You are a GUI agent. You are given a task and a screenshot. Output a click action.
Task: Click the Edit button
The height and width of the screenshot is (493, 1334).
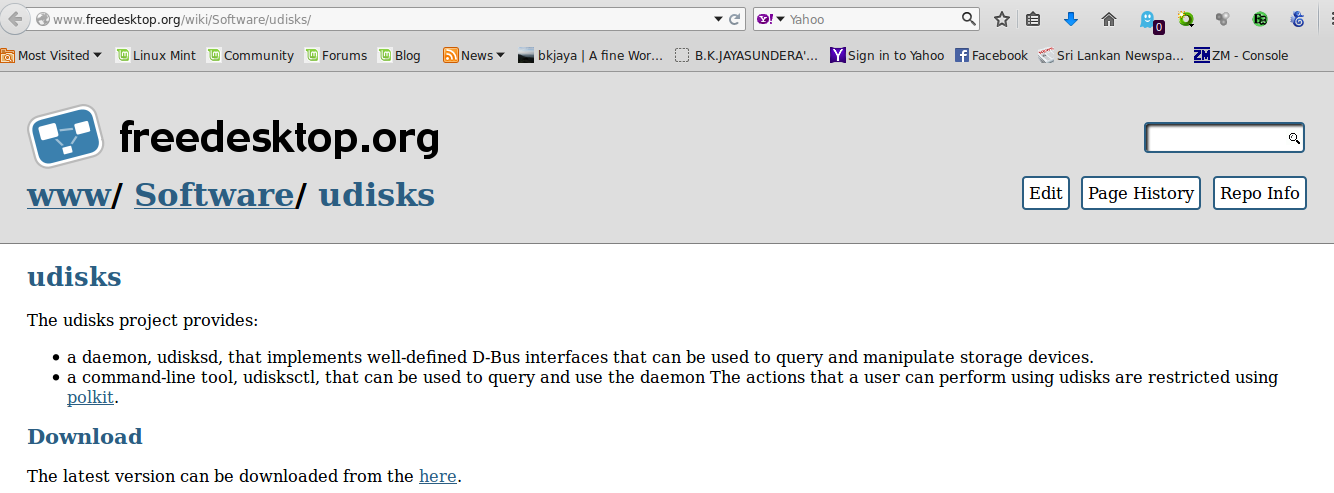1046,193
